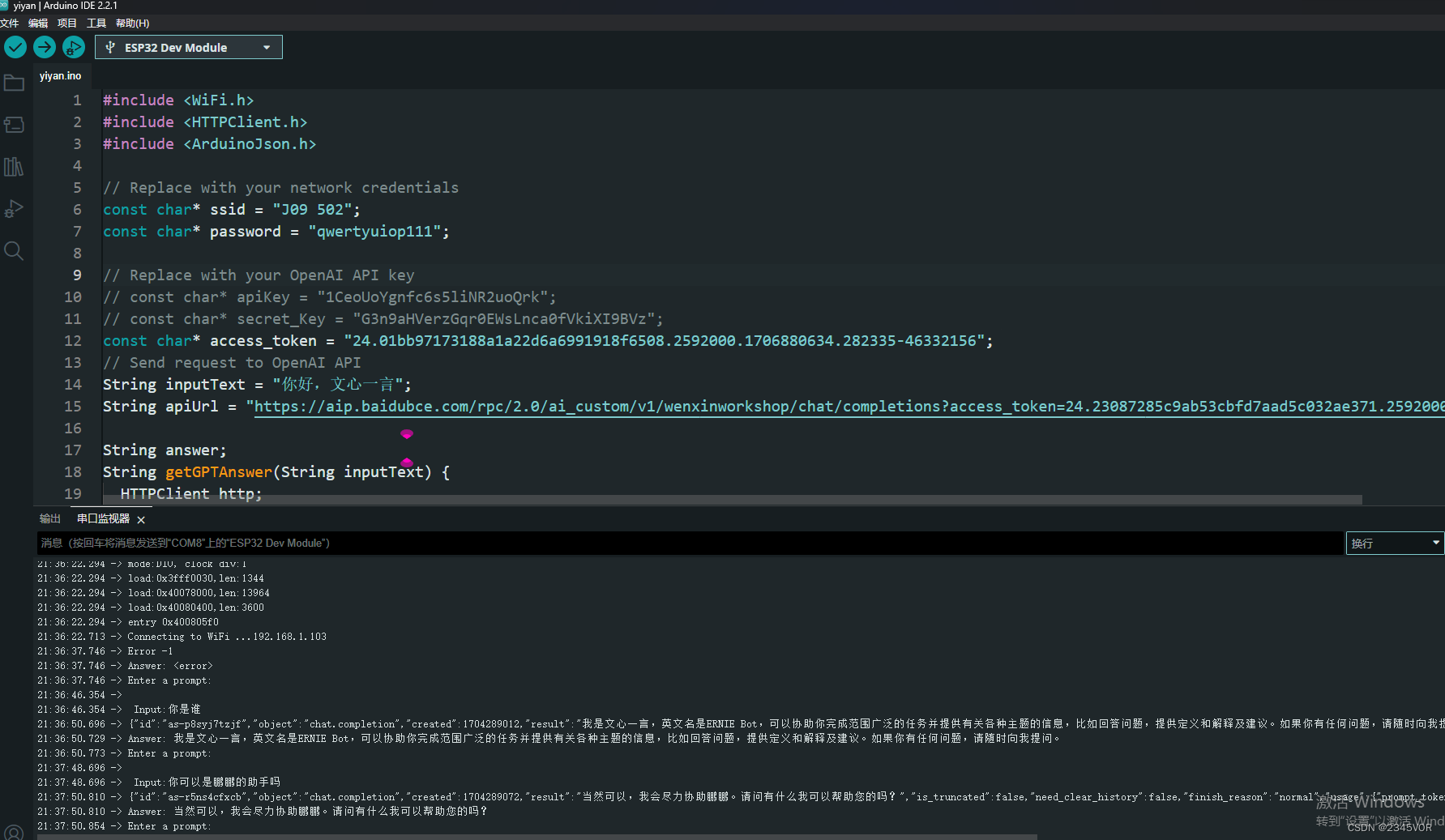Open the 编辑 menu
The image size is (1445, 840).
38,23
